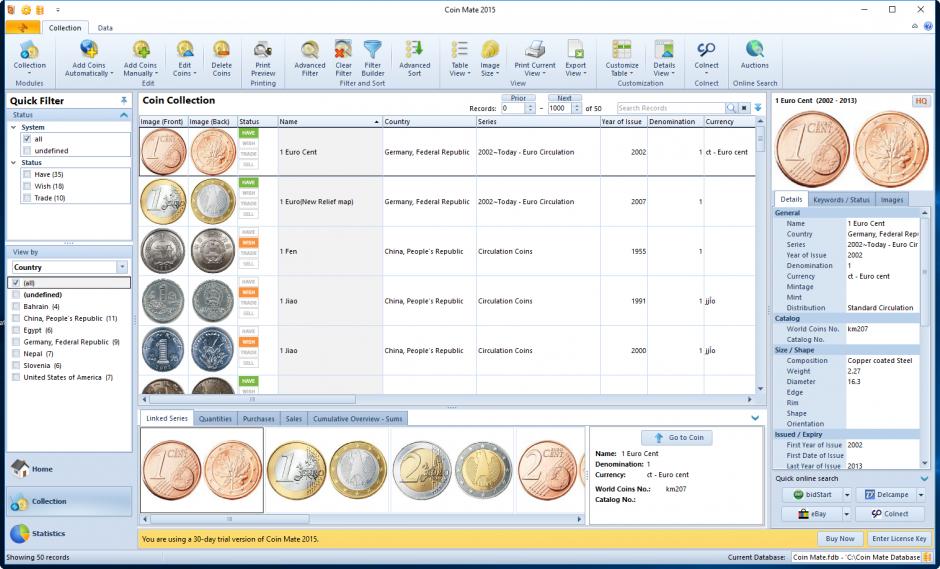Open Advanced Sort tool
Viewport: 940px width, 569px height.
tap(414, 50)
